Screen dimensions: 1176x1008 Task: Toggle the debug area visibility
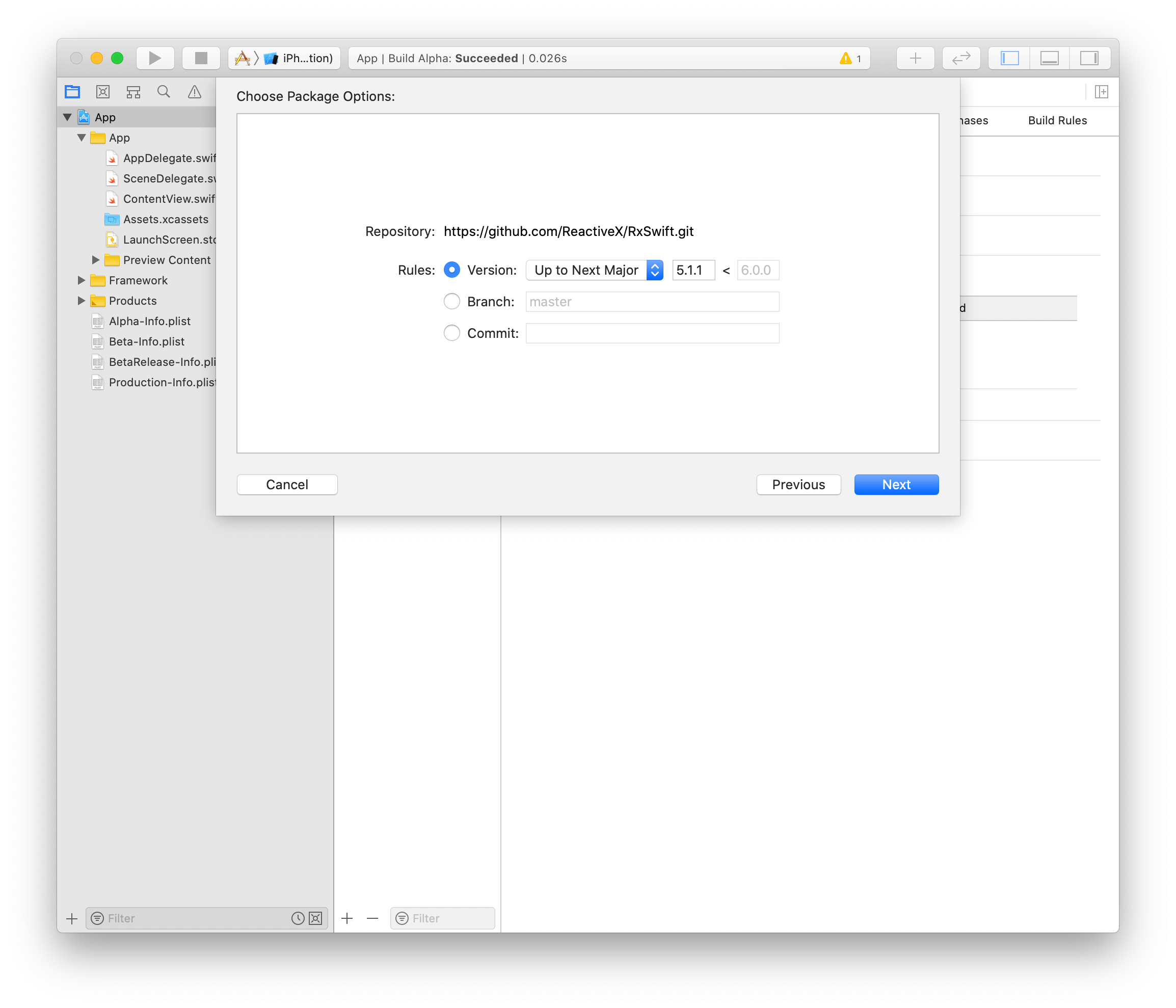tap(1049, 58)
